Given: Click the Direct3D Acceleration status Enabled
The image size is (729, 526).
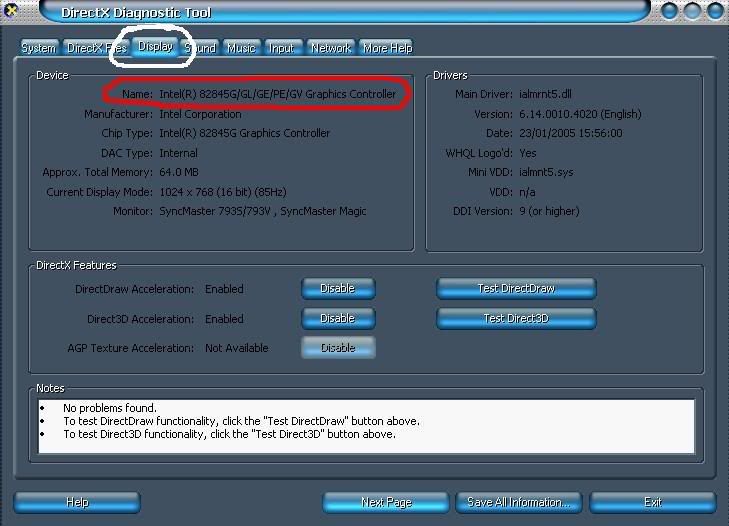Looking at the screenshot, I should point(224,319).
